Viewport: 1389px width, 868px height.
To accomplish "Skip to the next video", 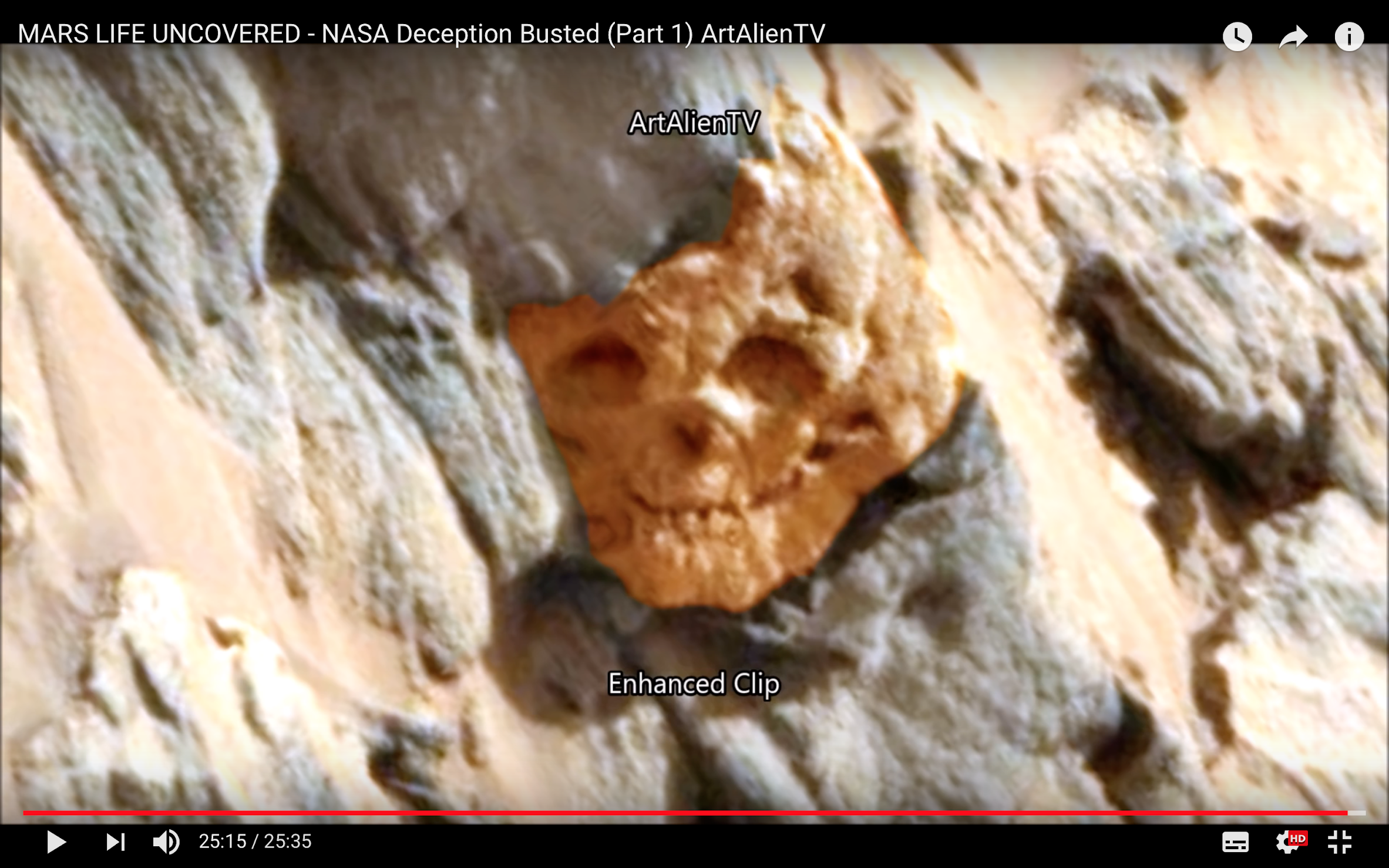I will click(x=115, y=842).
